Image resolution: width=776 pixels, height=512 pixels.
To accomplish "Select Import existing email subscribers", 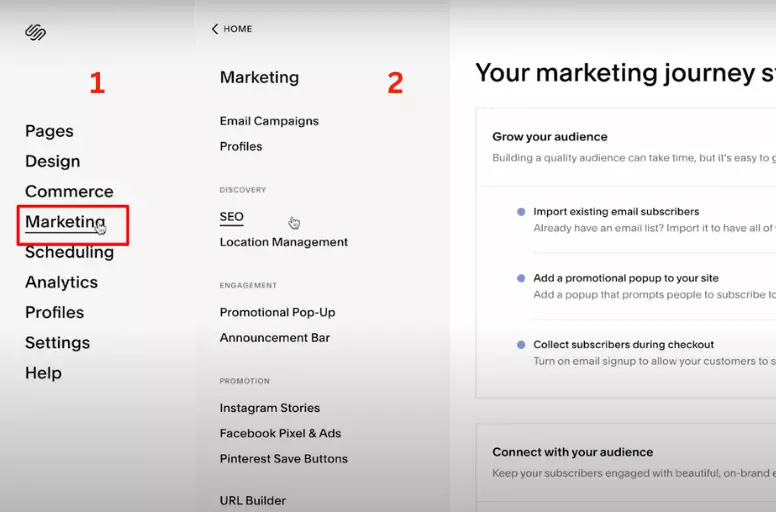I will click(616, 212).
